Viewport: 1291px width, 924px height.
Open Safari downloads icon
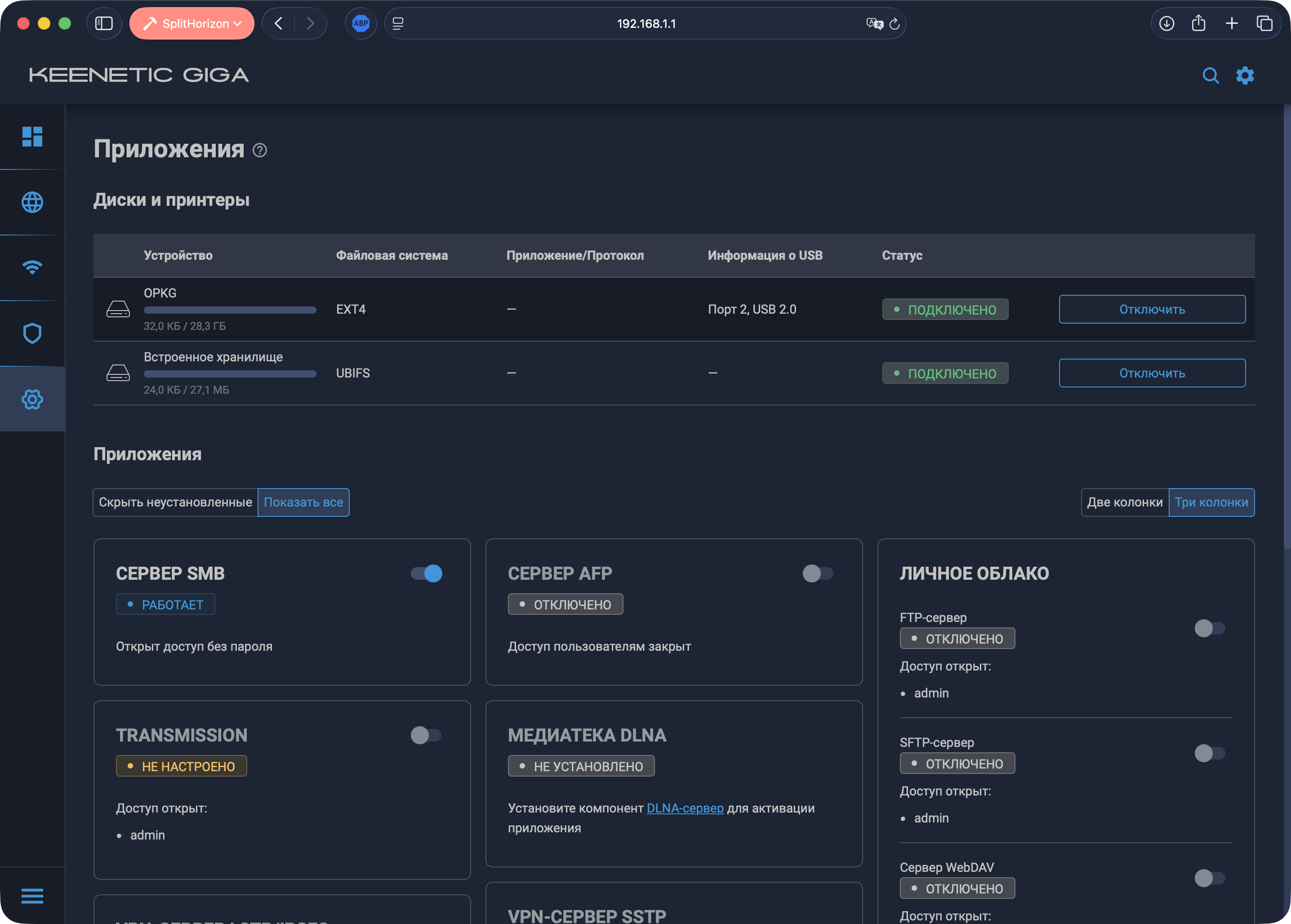point(1166,23)
